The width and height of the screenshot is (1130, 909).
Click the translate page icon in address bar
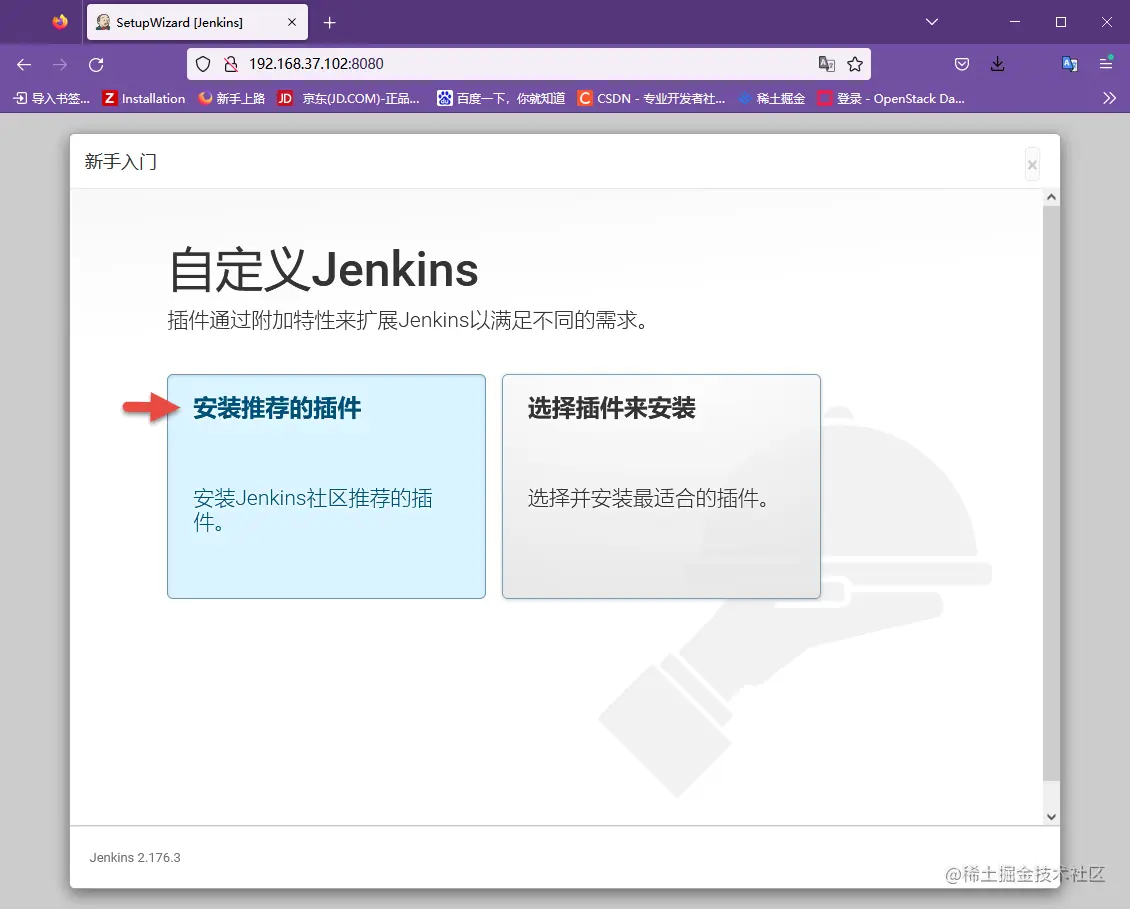[827, 64]
